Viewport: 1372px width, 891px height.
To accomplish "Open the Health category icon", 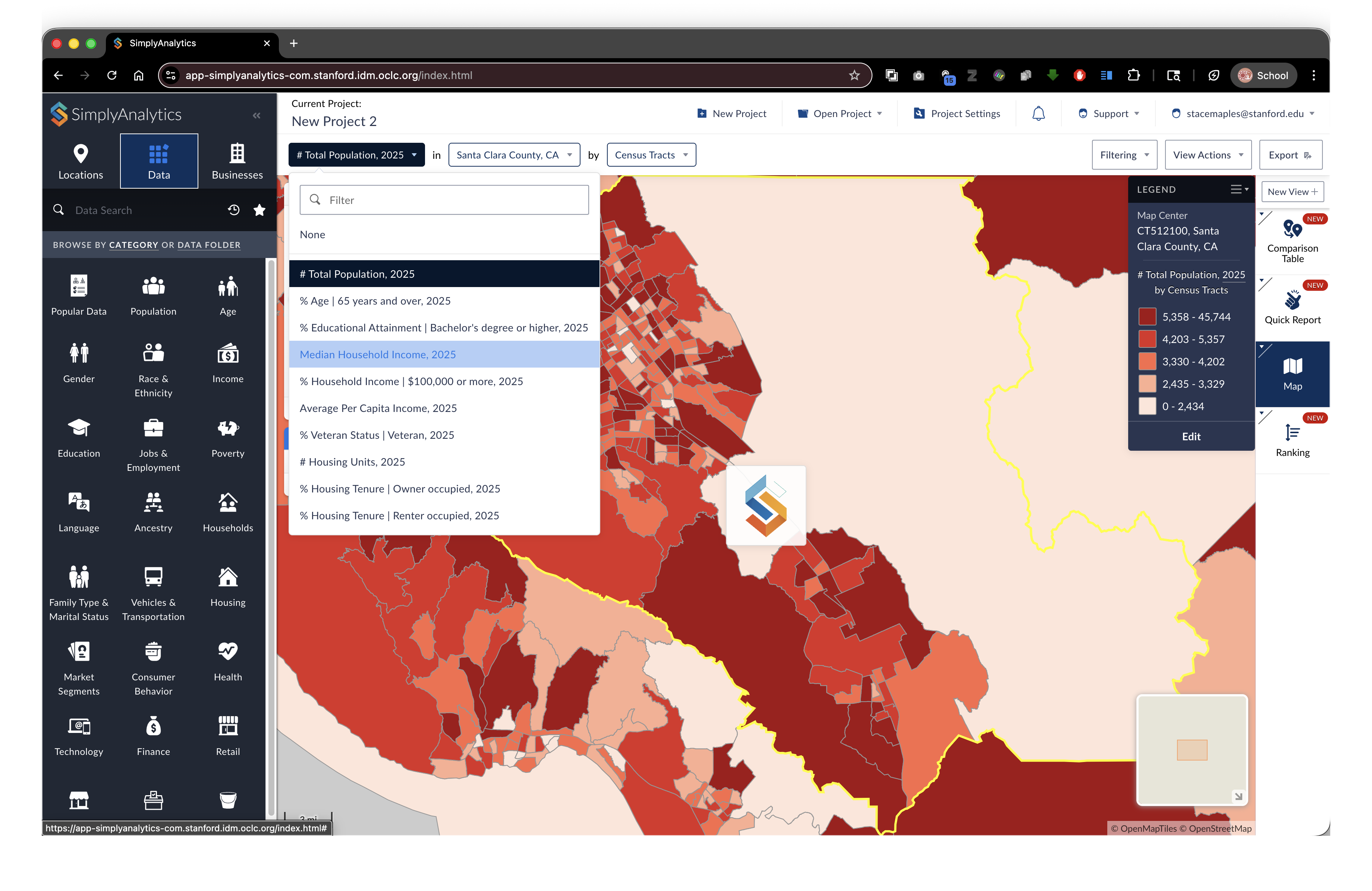I will coord(228,651).
